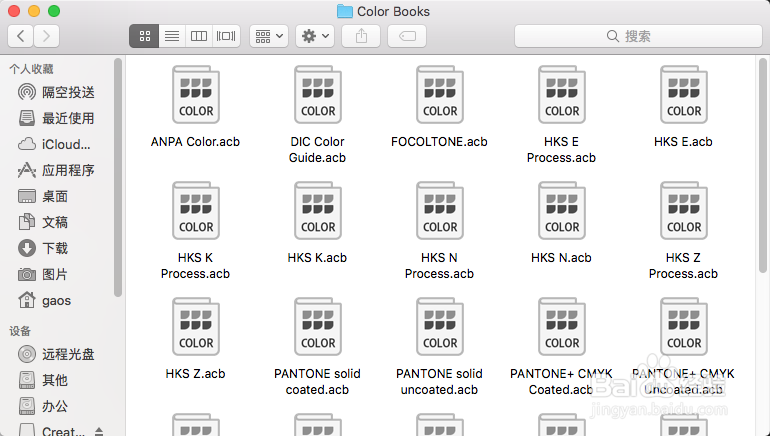Switch to column view
Viewport: 770px width, 436px height.
tap(199, 36)
